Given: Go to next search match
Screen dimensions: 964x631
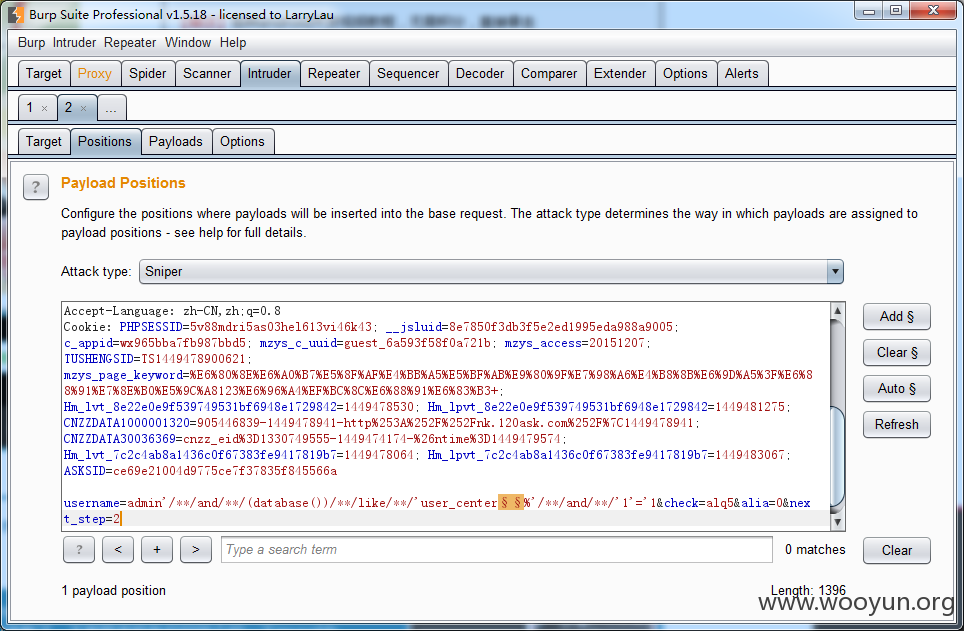Looking at the screenshot, I should 196,550.
